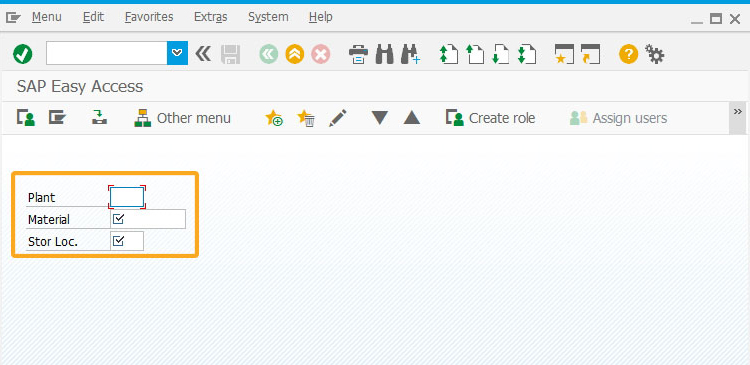This screenshot has width=750, height=365.
Task: Click the User menu icon
Action: [x=26, y=118]
